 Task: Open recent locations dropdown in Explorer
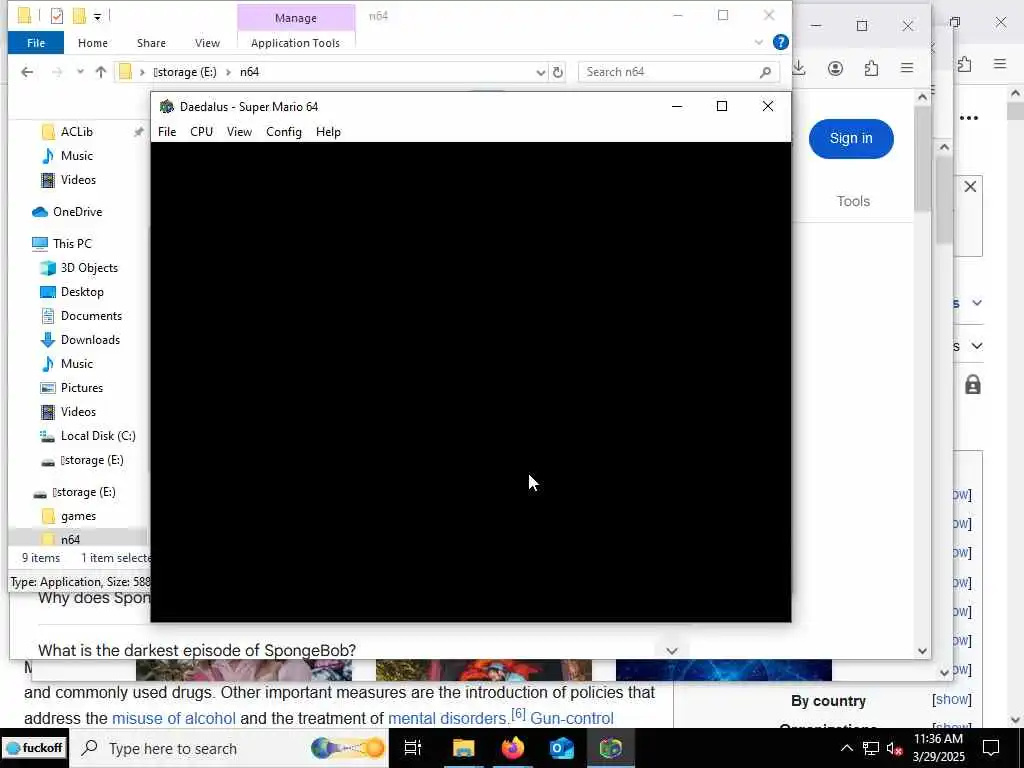pos(80,72)
